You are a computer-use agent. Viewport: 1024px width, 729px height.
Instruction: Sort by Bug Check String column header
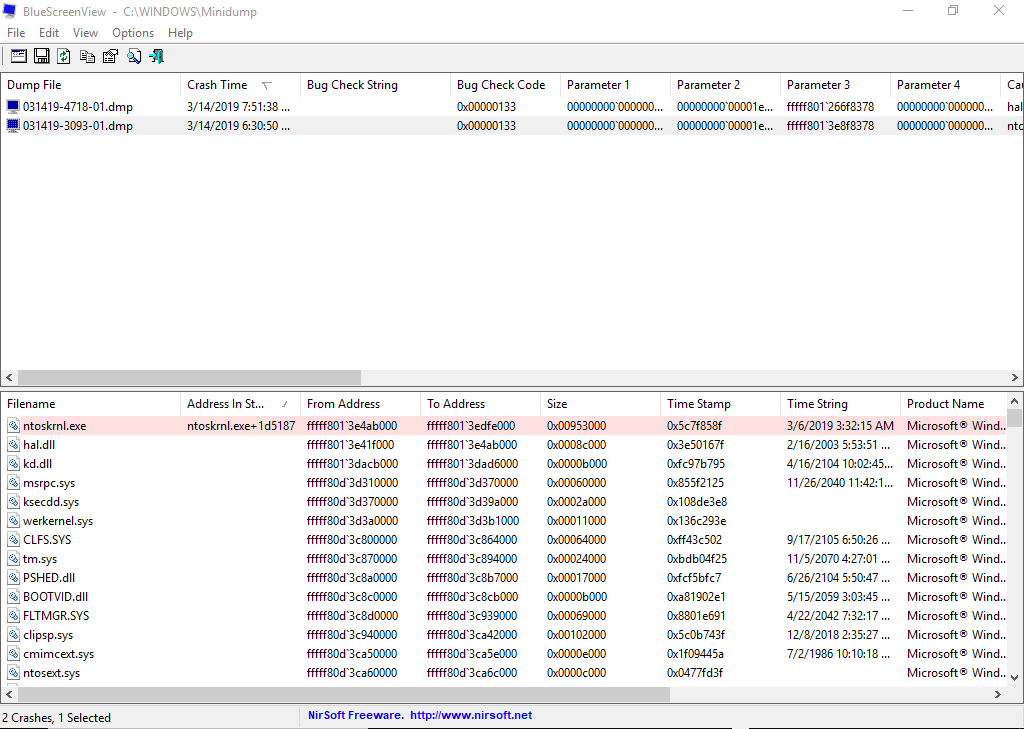point(376,85)
